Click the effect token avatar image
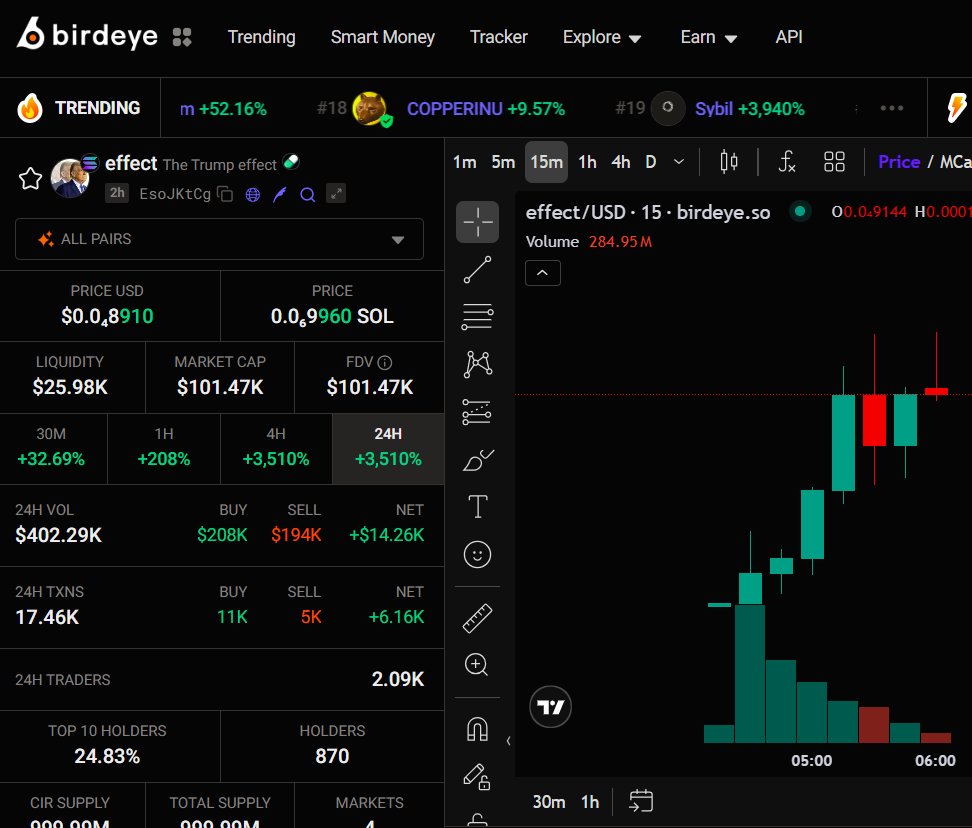The image size is (972, 828). tap(70, 178)
